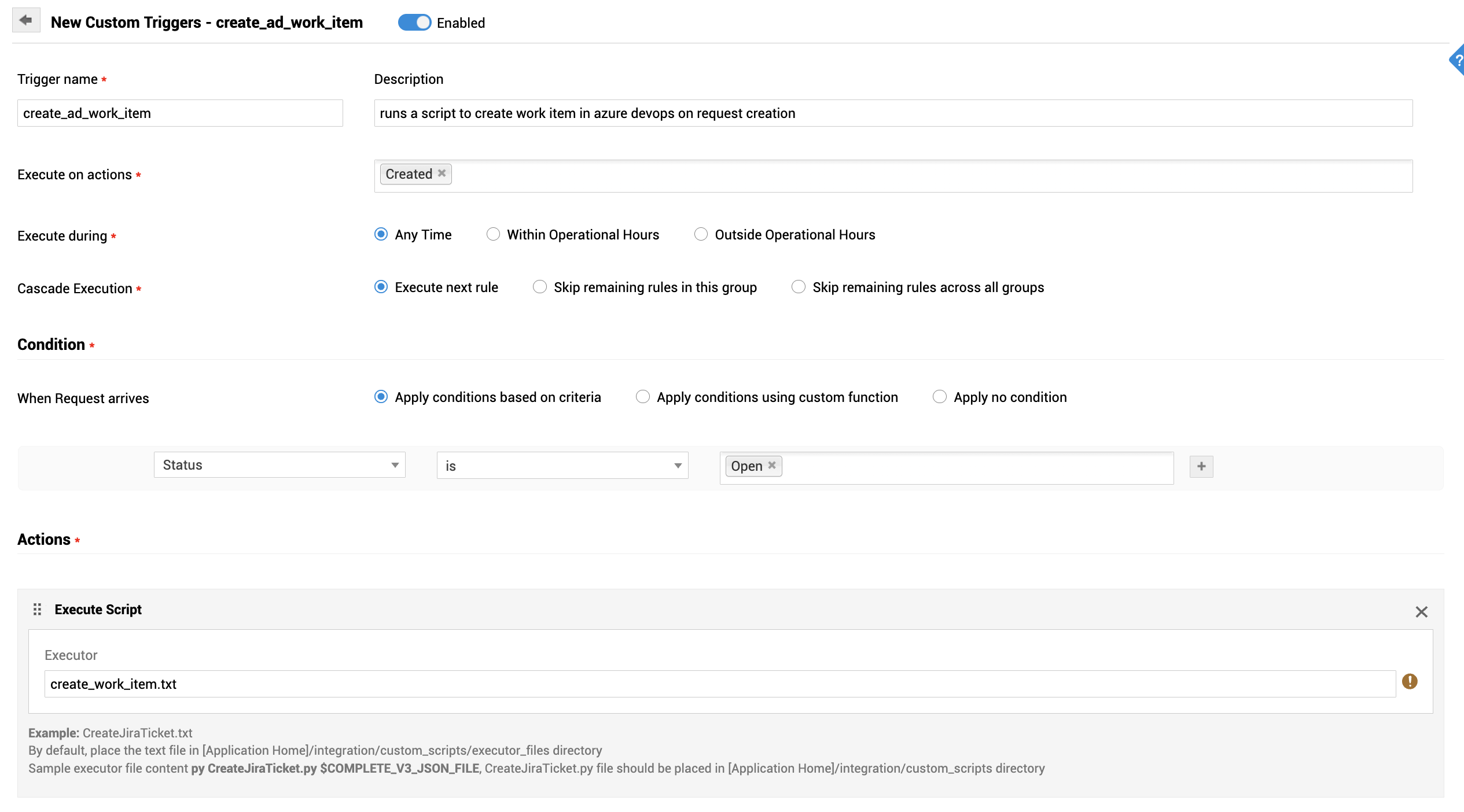
Task: Choose Skip remaining rules in this group
Action: (x=540, y=287)
